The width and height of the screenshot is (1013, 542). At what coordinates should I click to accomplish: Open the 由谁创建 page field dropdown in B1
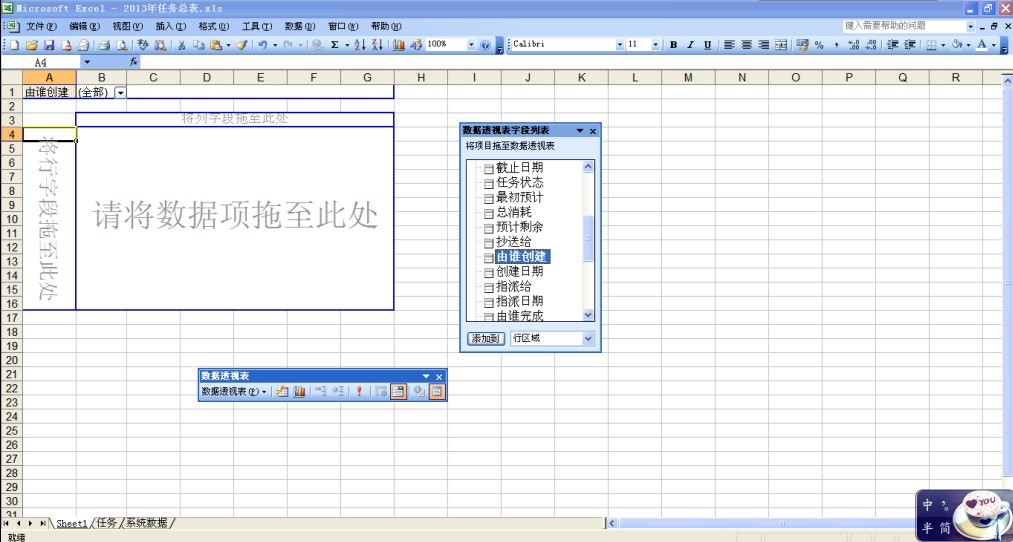tap(120, 92)
